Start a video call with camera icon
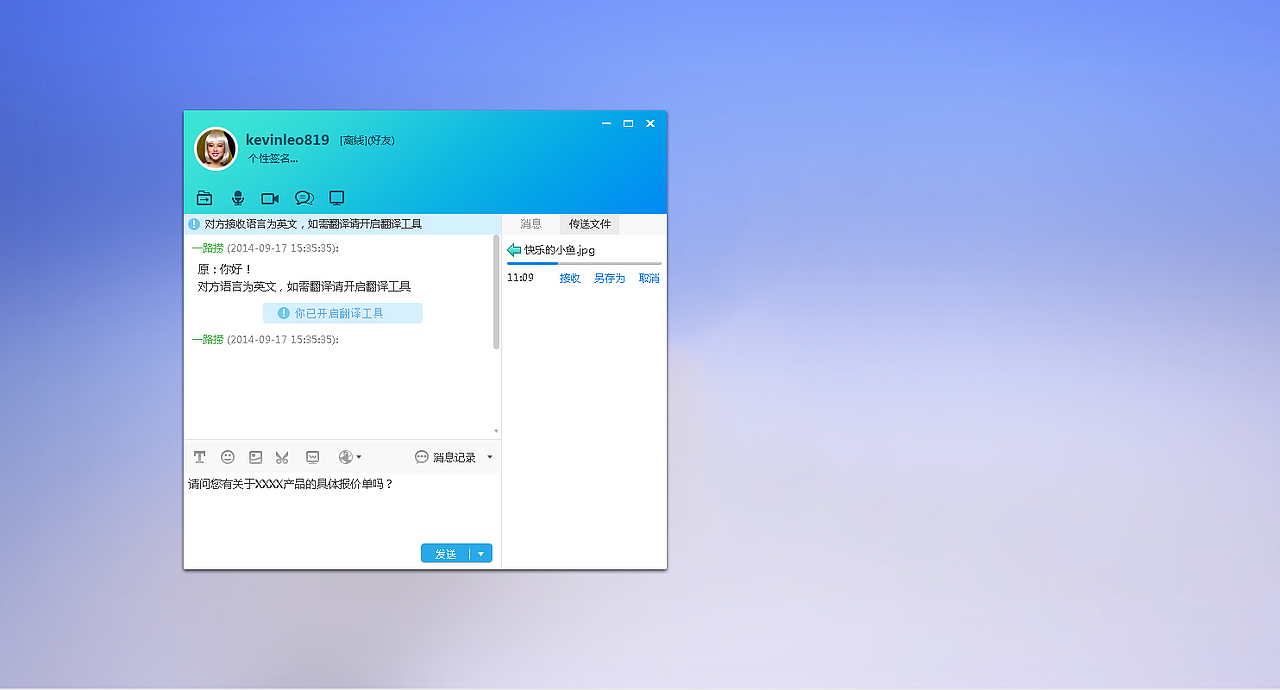Screen dimensions: 1280x690 269,197
